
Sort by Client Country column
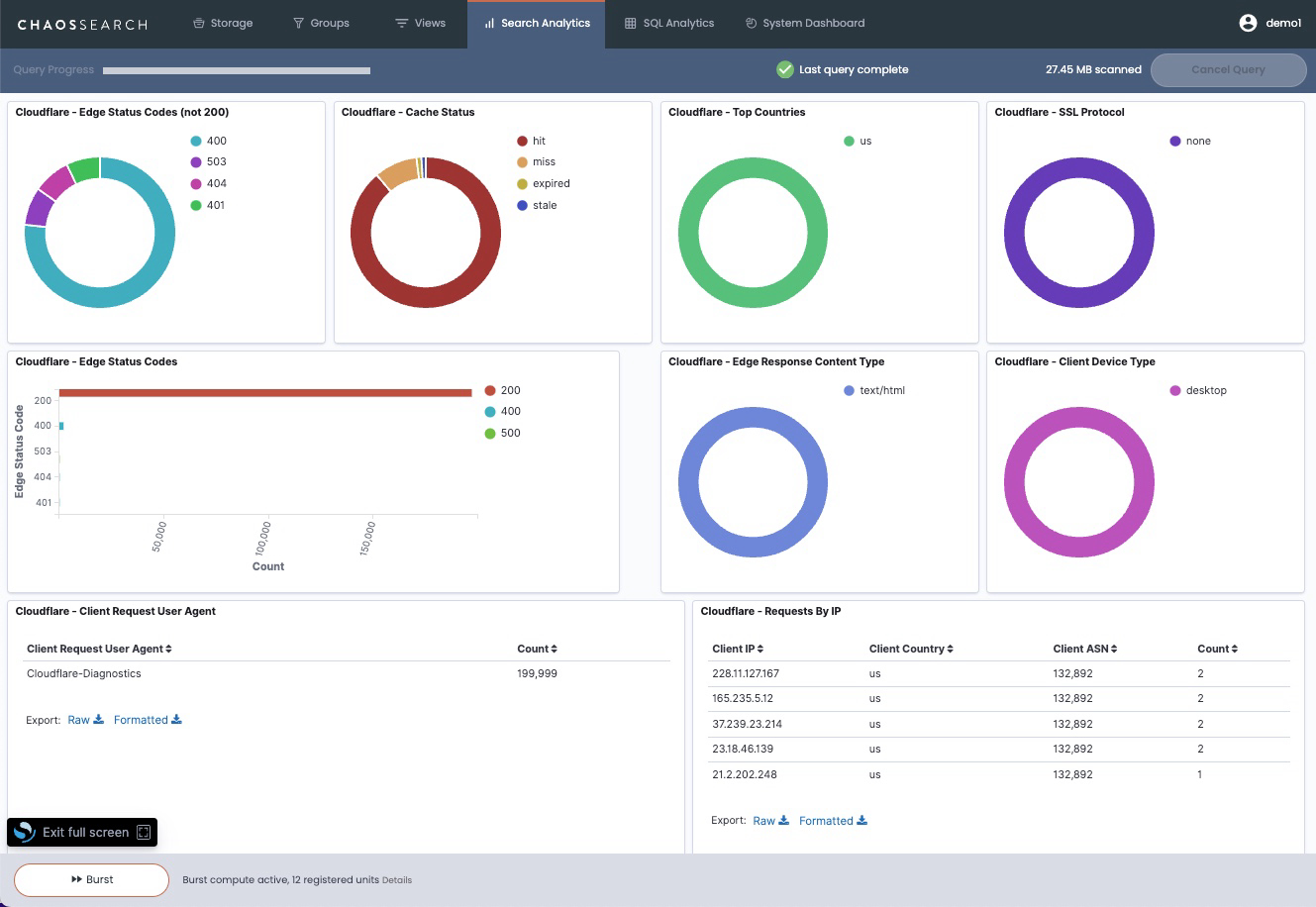point(911,649)
